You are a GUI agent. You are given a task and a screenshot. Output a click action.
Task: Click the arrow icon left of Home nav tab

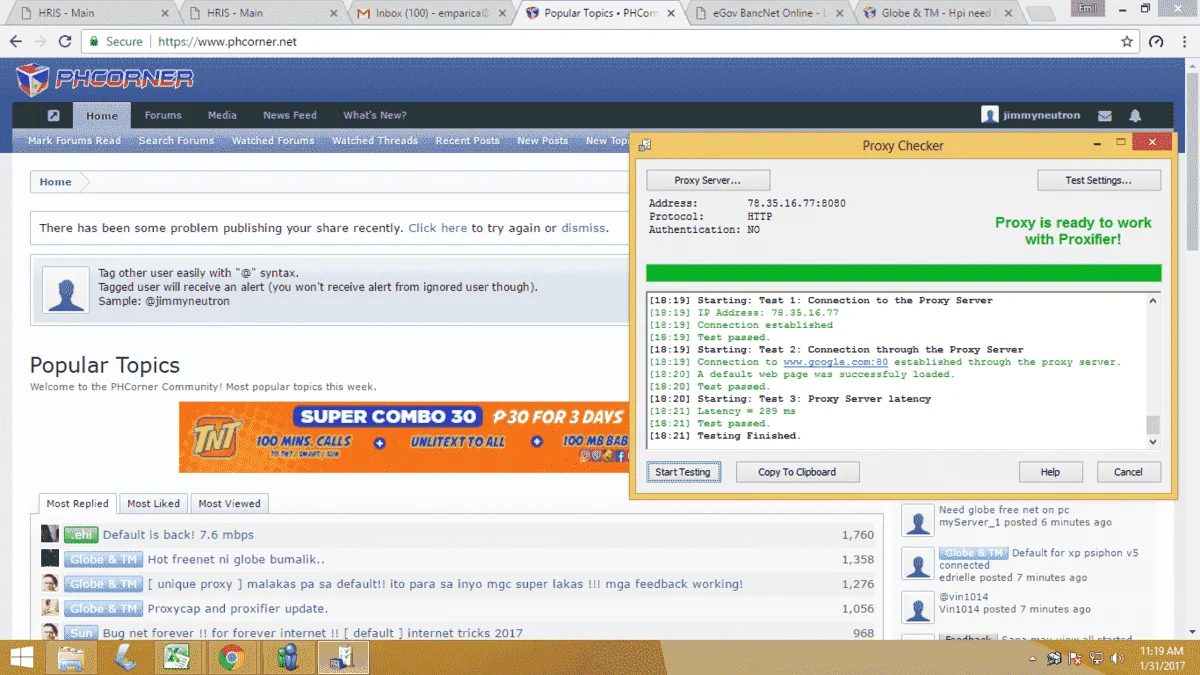53,116
